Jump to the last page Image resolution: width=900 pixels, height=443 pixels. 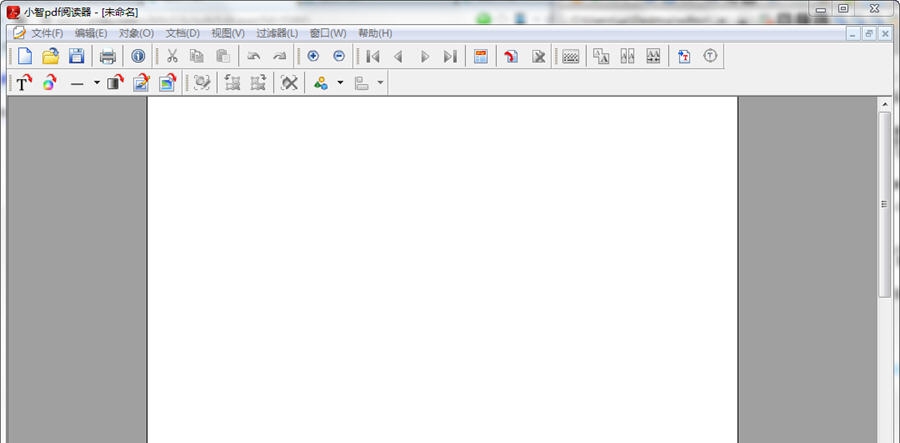coord(451,56)
